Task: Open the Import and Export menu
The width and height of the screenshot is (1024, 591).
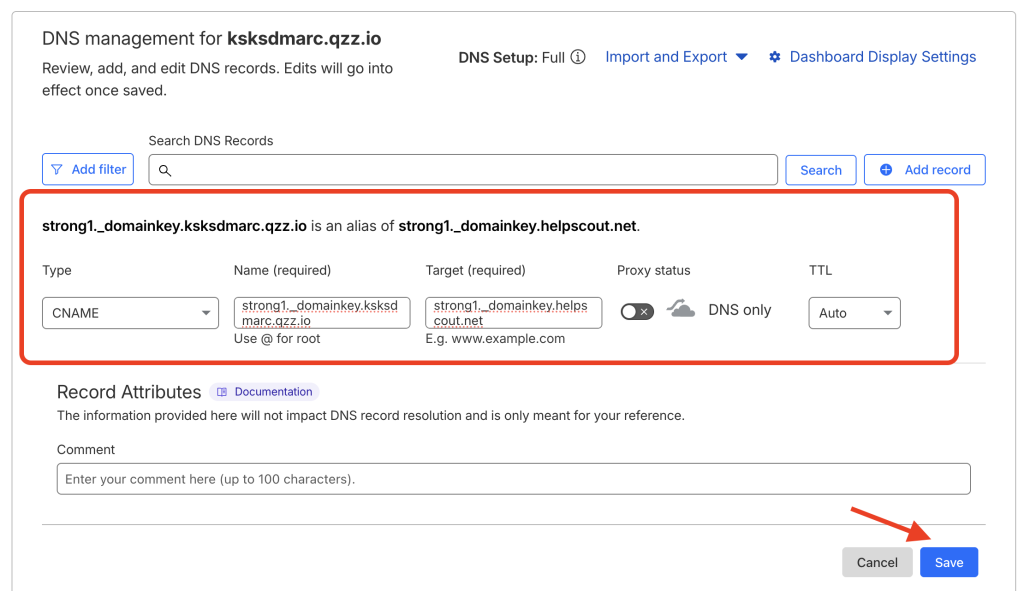Action: tap(676, 57)
